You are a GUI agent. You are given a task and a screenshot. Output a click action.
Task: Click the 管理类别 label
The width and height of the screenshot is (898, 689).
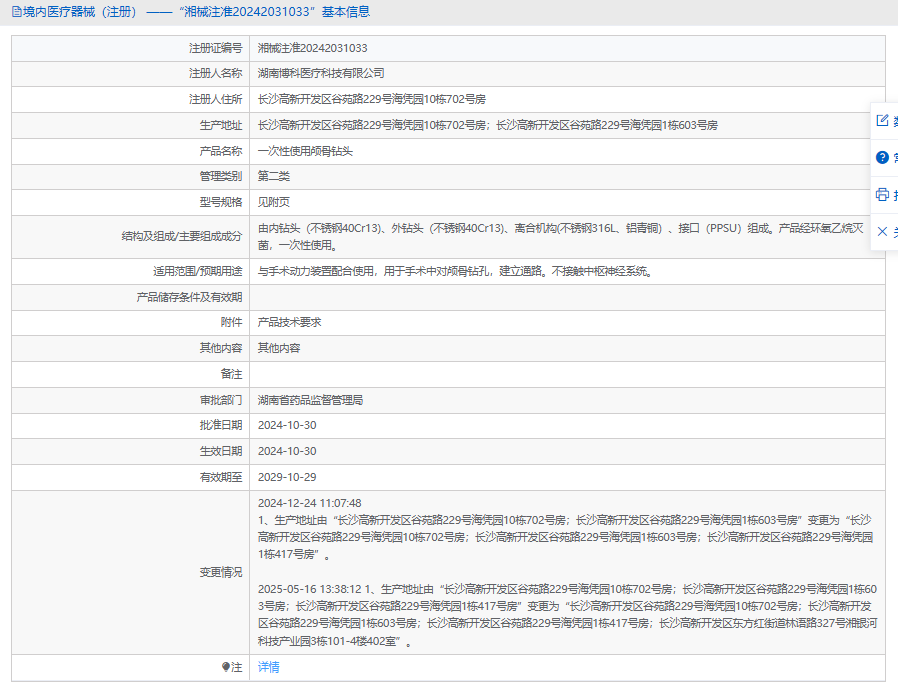click(x=221, y=176)
